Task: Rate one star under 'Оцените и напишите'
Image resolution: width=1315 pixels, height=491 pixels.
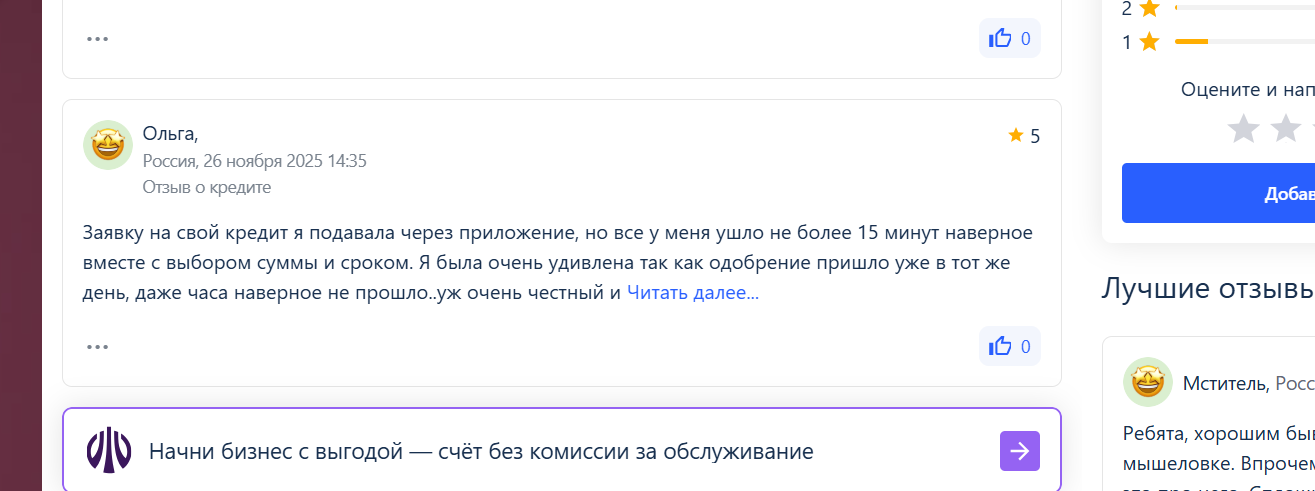Action: tap(1243, 128)
